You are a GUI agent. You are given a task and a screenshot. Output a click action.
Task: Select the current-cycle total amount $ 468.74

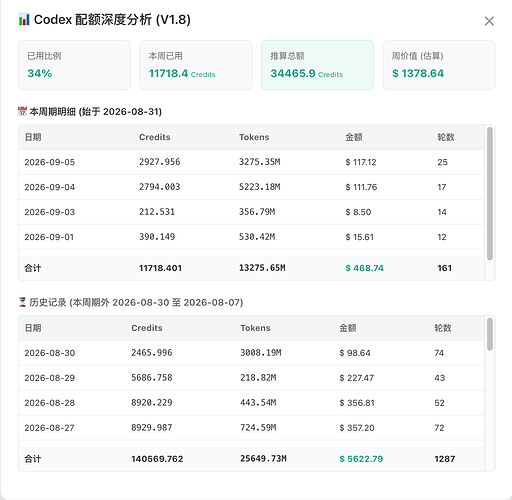coord(364,268)
